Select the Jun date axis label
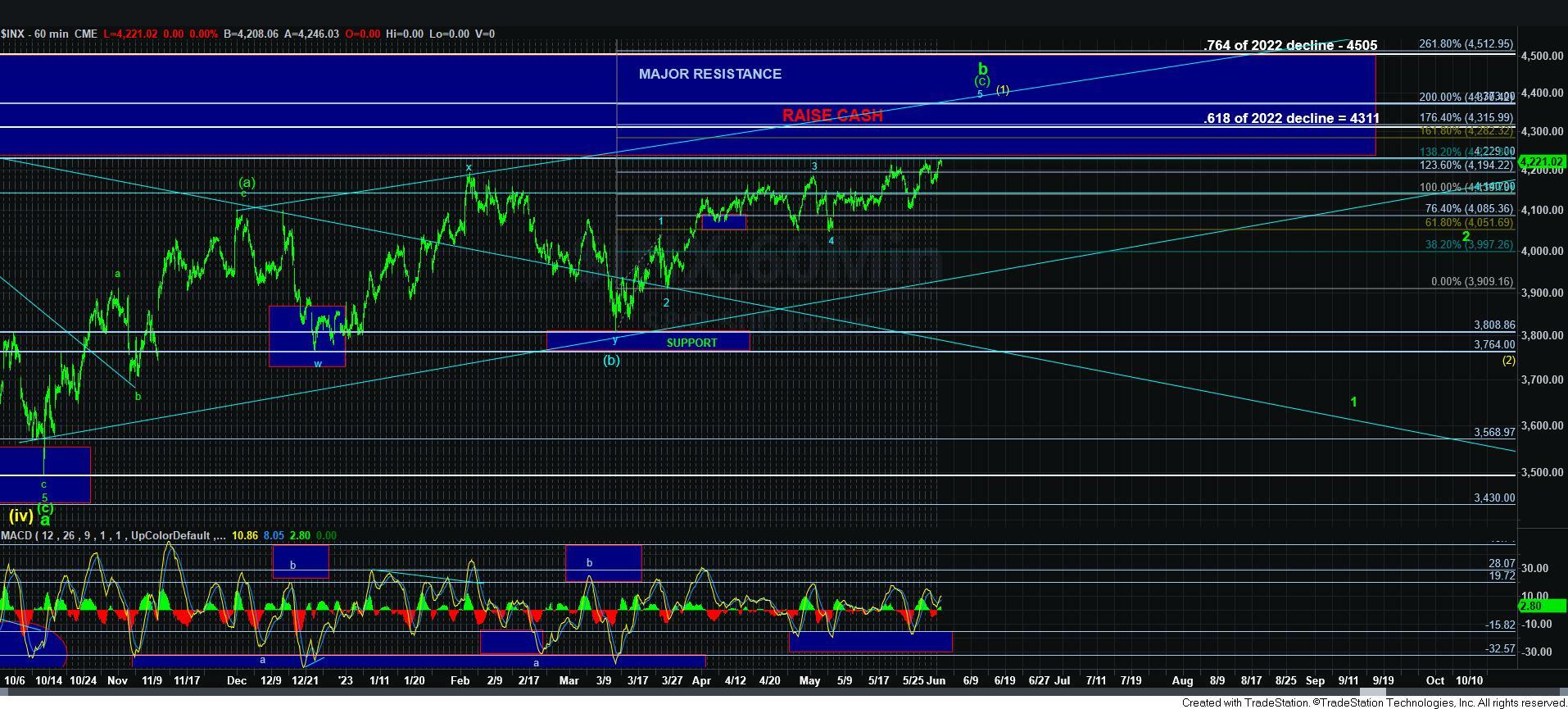Image resolution: width=1568 pixels, height=709 pixels. point(938,680)
